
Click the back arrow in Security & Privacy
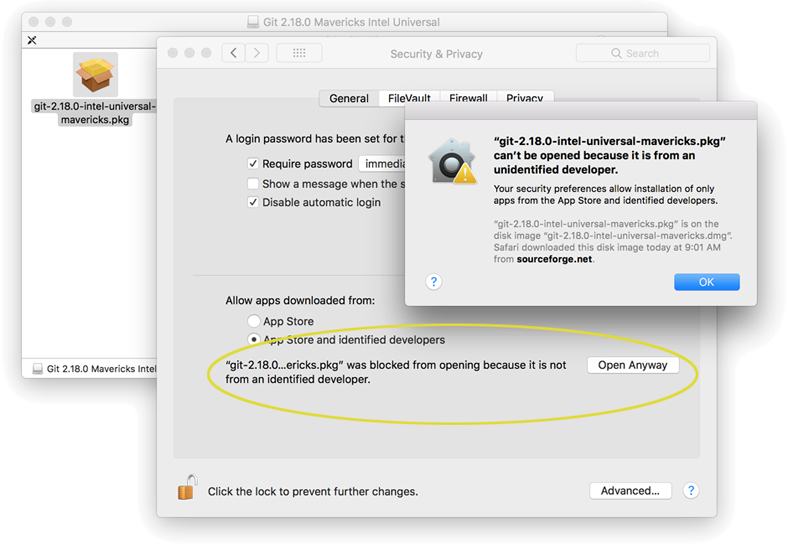click(234, 53)
